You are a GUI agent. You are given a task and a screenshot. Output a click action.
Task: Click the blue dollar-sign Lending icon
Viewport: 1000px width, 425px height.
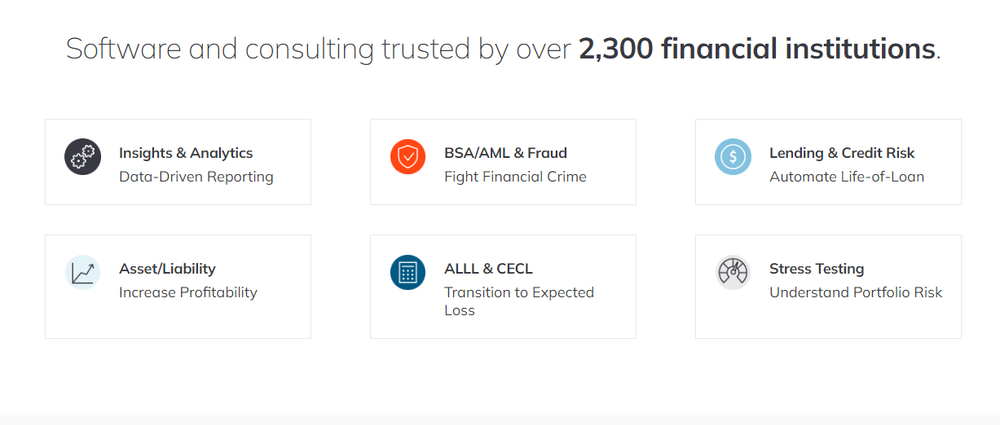click(733, 157)
